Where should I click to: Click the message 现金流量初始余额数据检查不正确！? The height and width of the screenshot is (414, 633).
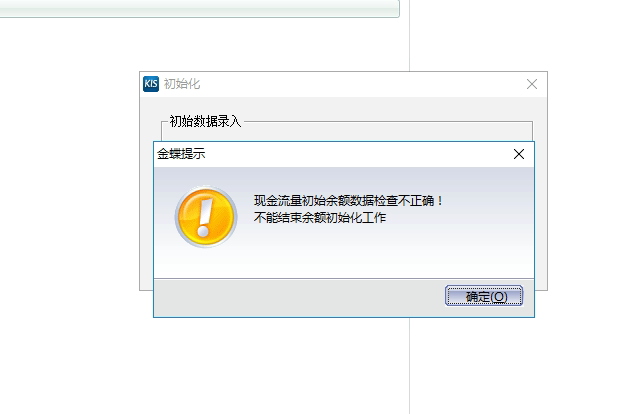(x=348, y=201)
